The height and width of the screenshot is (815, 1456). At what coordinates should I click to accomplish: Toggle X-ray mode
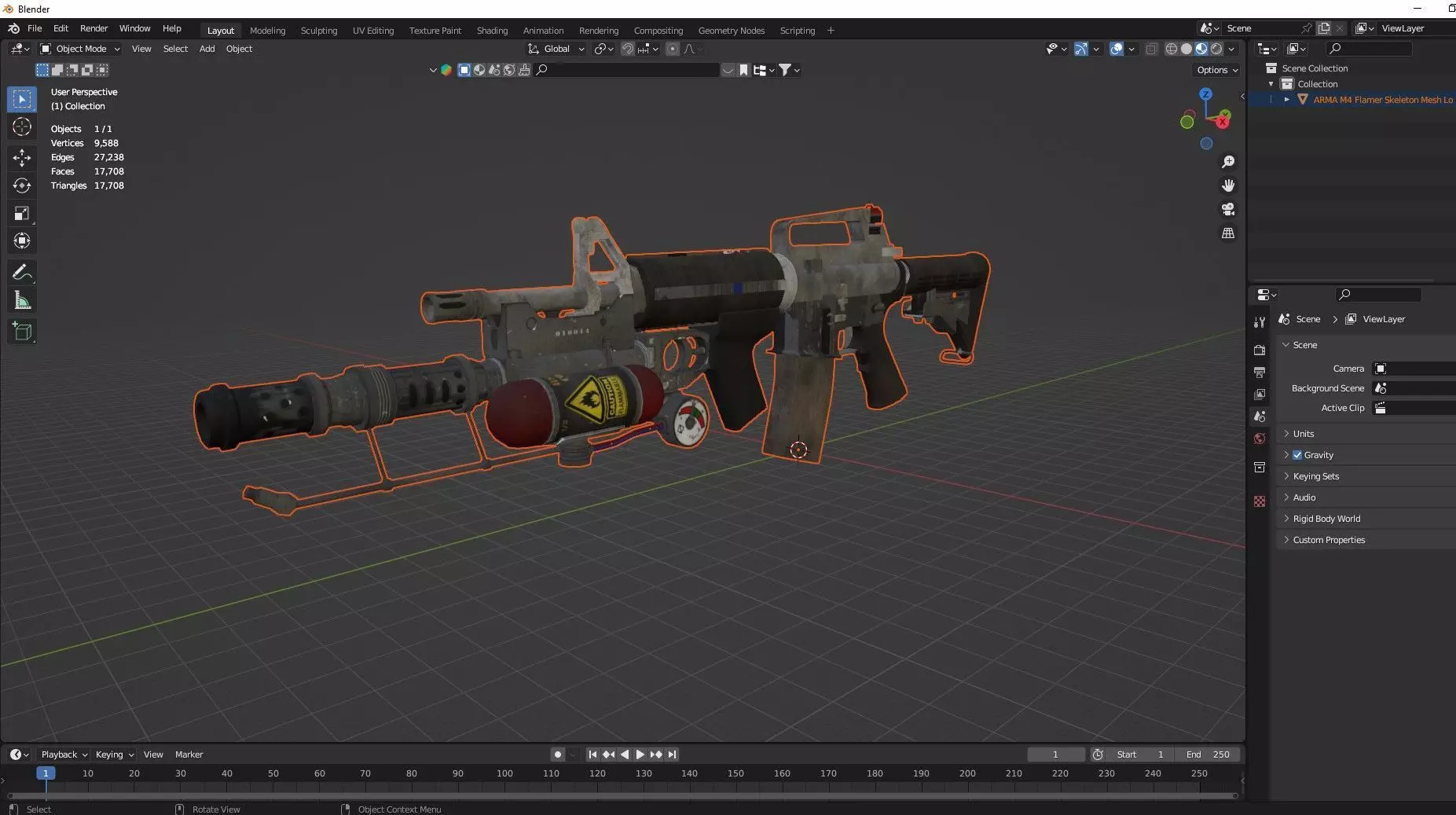coord(1151,49)
